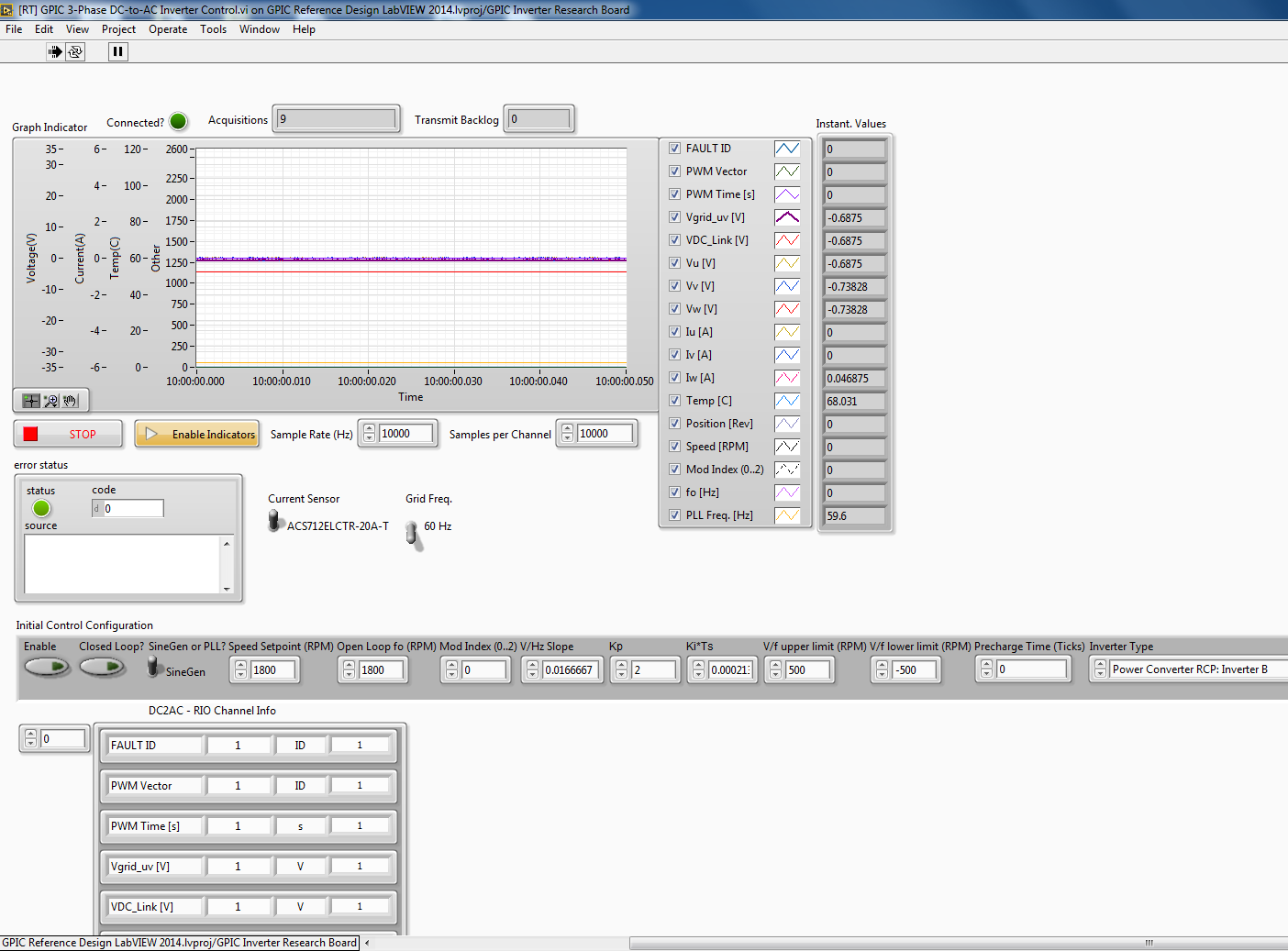Image resolution: width=1288 pixels, height=951 pixels.
Task: Open the View menu
Action: [x=78, y=29]
